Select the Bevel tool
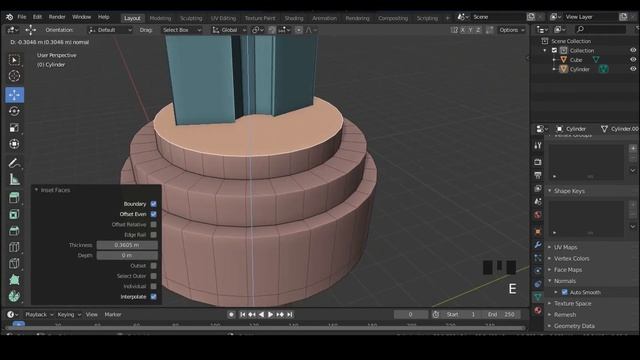 click(14, 231)
